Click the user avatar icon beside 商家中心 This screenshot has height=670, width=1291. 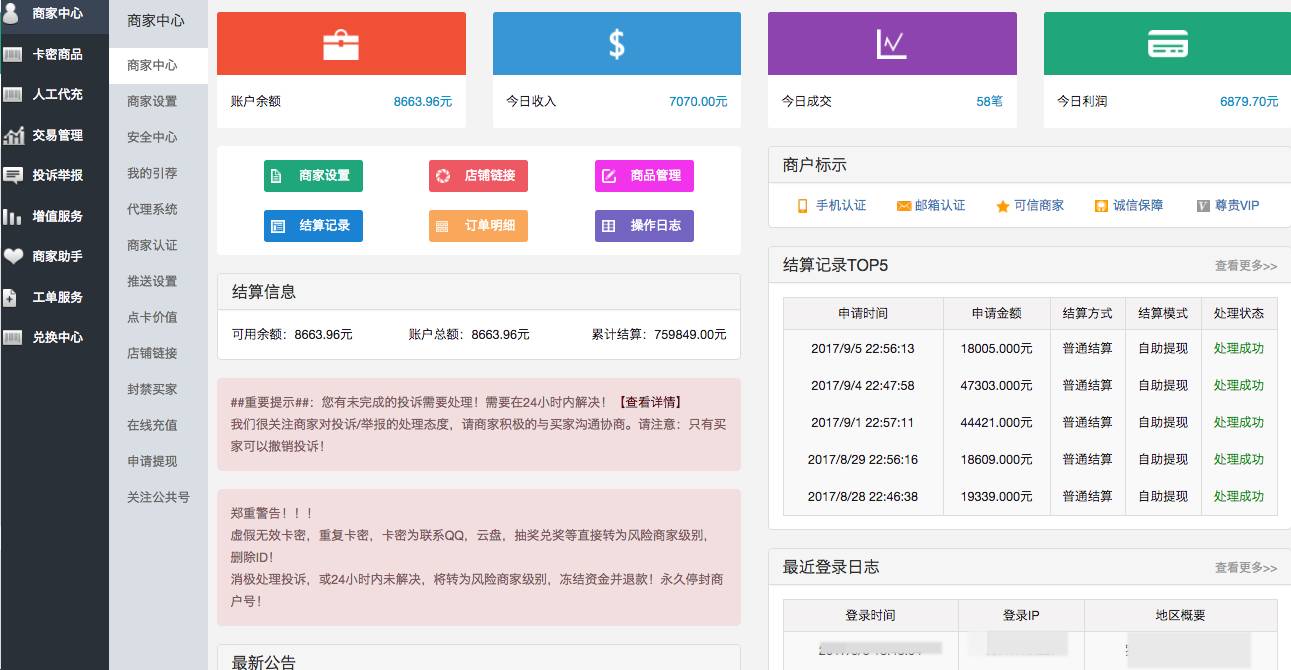[10, 14]
